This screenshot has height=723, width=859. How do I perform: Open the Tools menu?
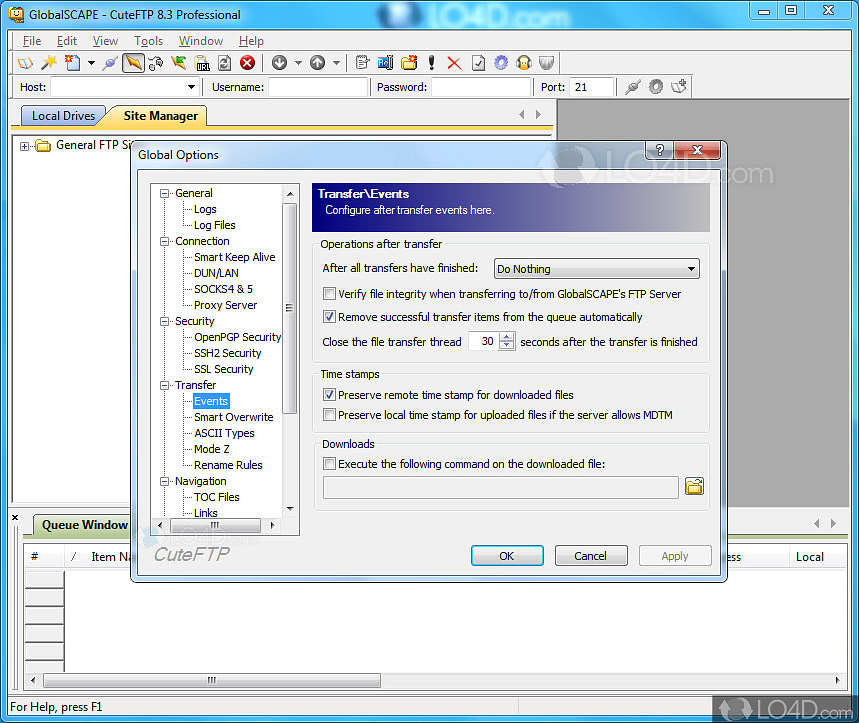pos(148,41)
